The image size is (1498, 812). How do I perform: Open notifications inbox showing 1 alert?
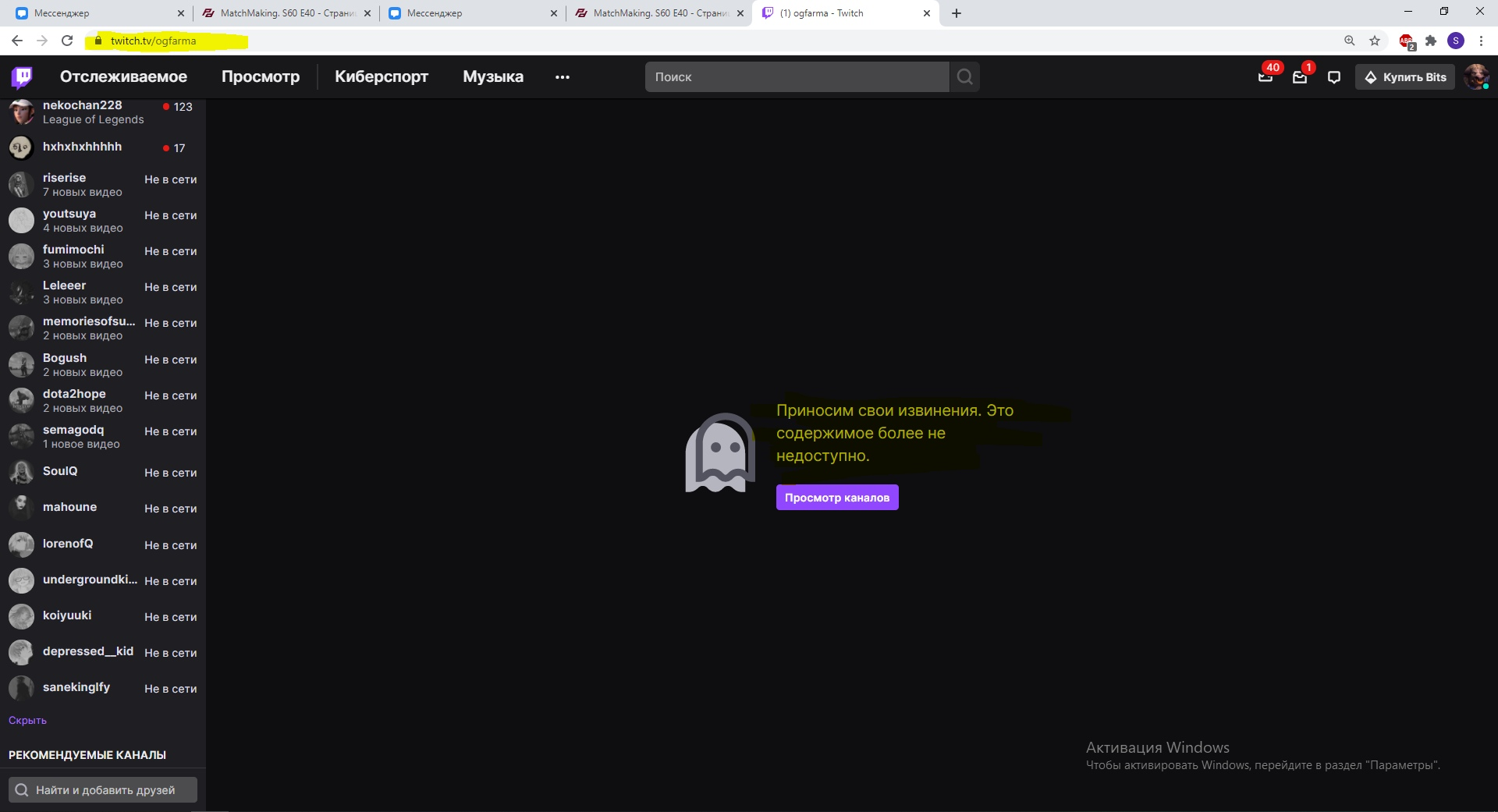pos(1300,76)
